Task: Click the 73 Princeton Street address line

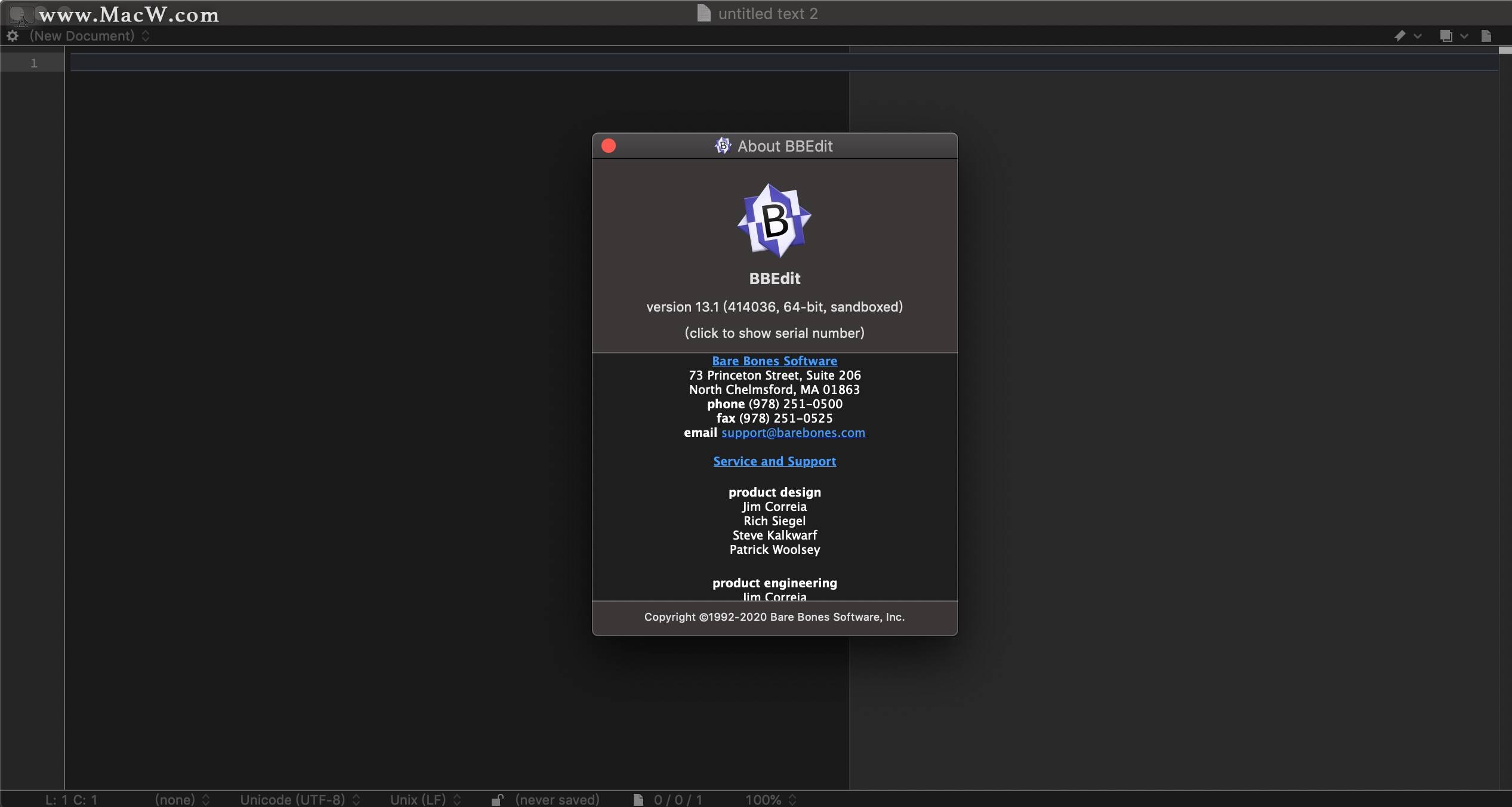Action: (x=774, y=375)
